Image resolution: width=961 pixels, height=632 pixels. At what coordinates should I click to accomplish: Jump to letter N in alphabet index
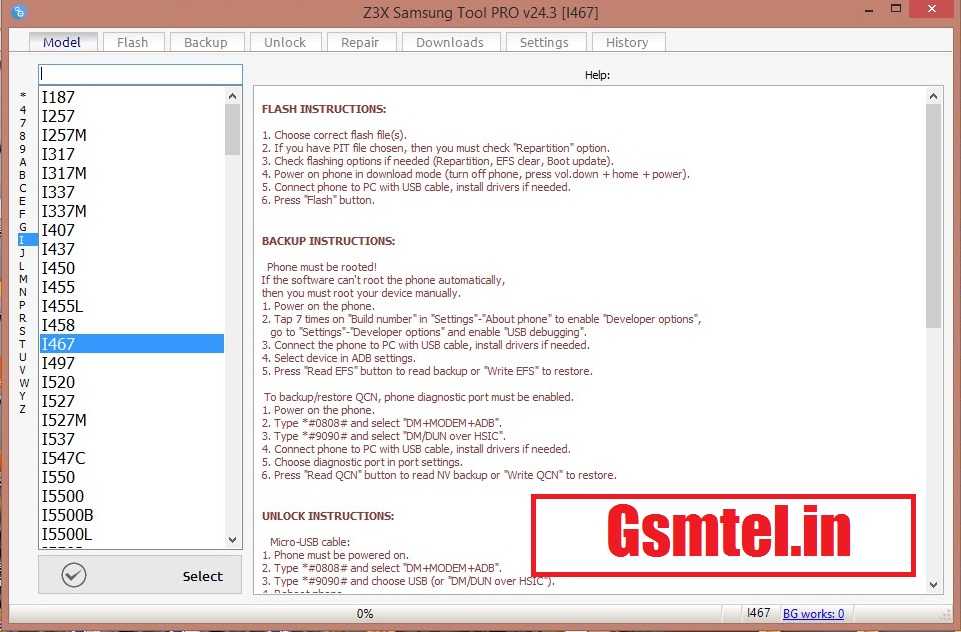23,292
